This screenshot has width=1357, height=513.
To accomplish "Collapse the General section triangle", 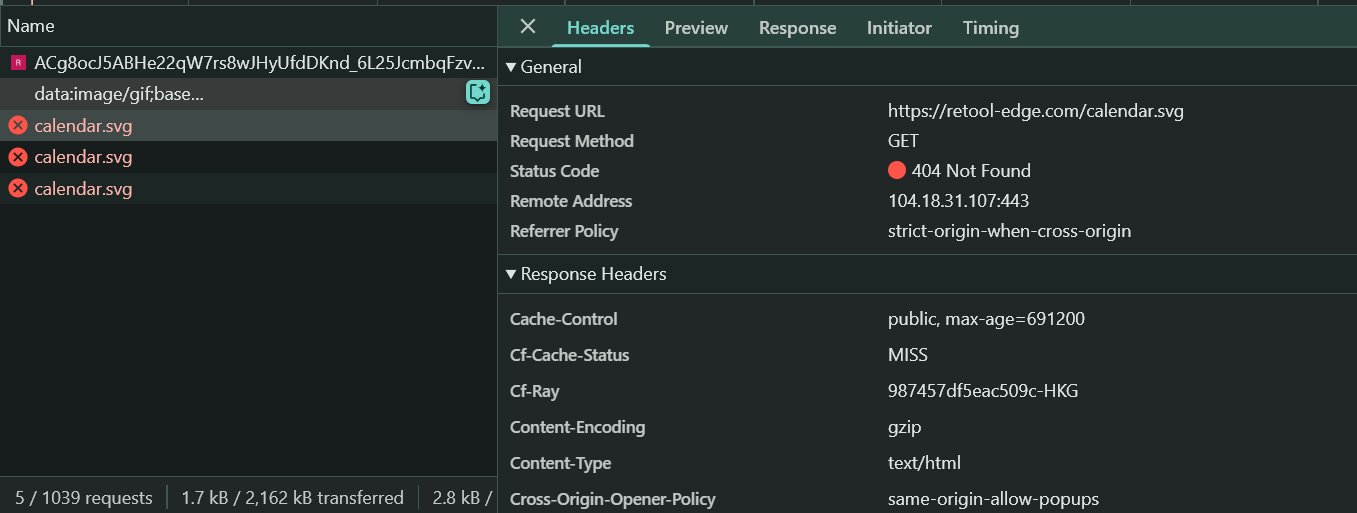I will [x=511, y=67].
